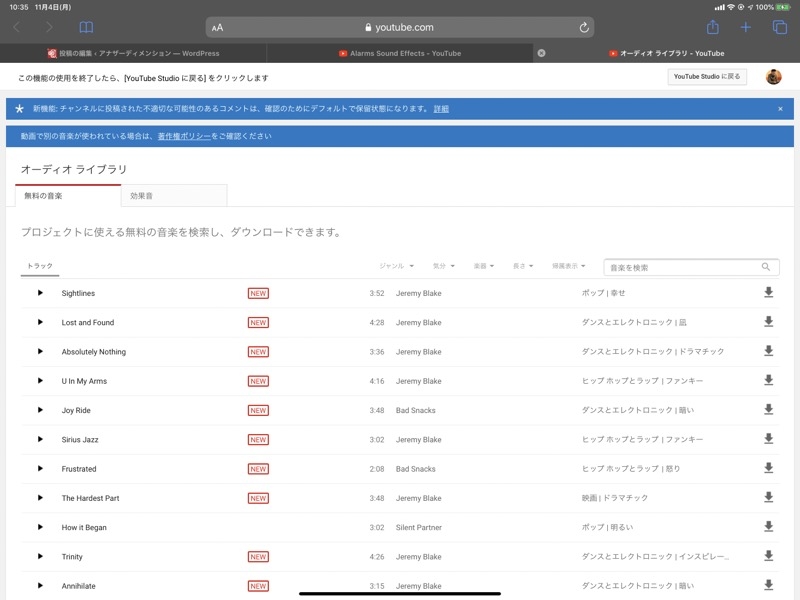Open the 著作権ポリシー copyright policy link
This screenshot has width=800, height=600.
(184, 136)
